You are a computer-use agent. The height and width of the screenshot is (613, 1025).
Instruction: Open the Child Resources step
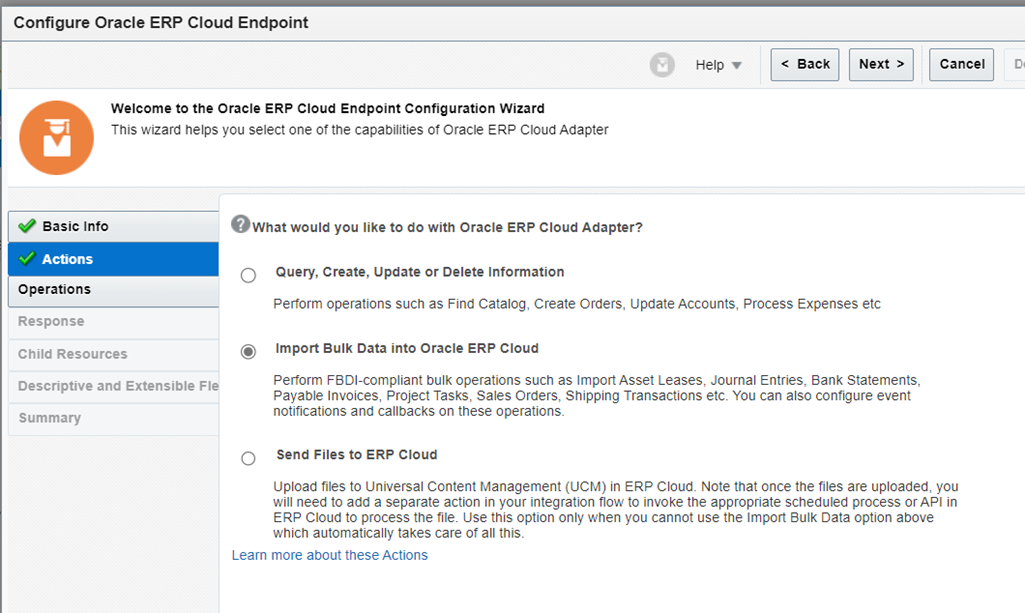113,354
